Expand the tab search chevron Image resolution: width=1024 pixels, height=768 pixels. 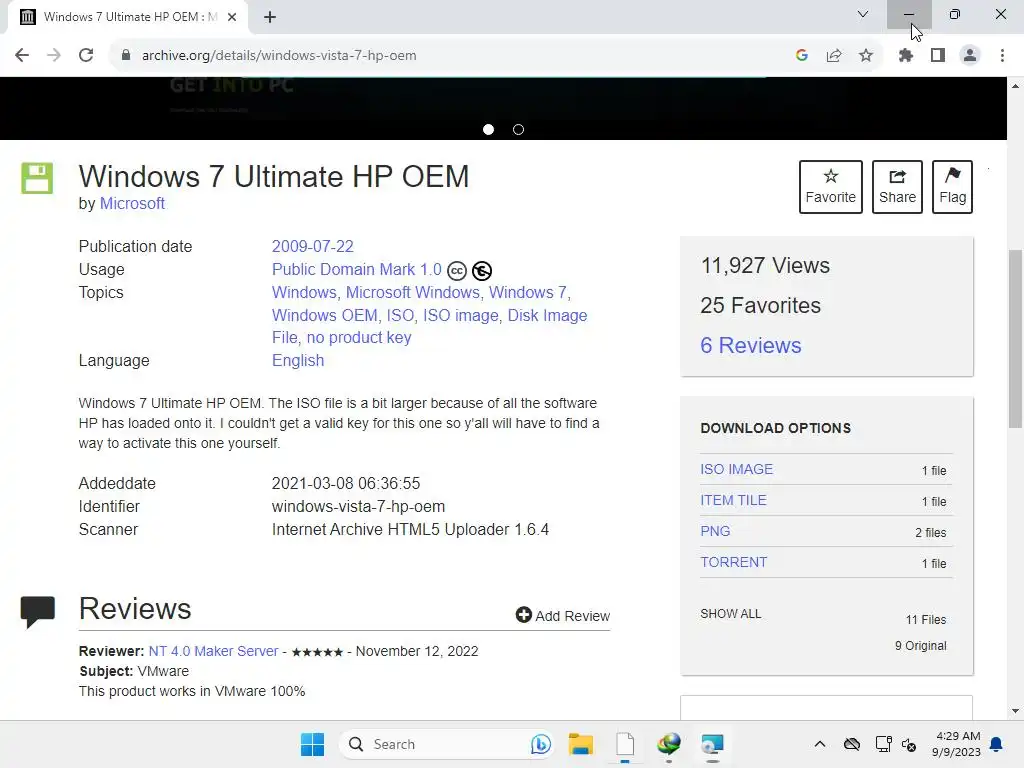click(x=863, y=14)
